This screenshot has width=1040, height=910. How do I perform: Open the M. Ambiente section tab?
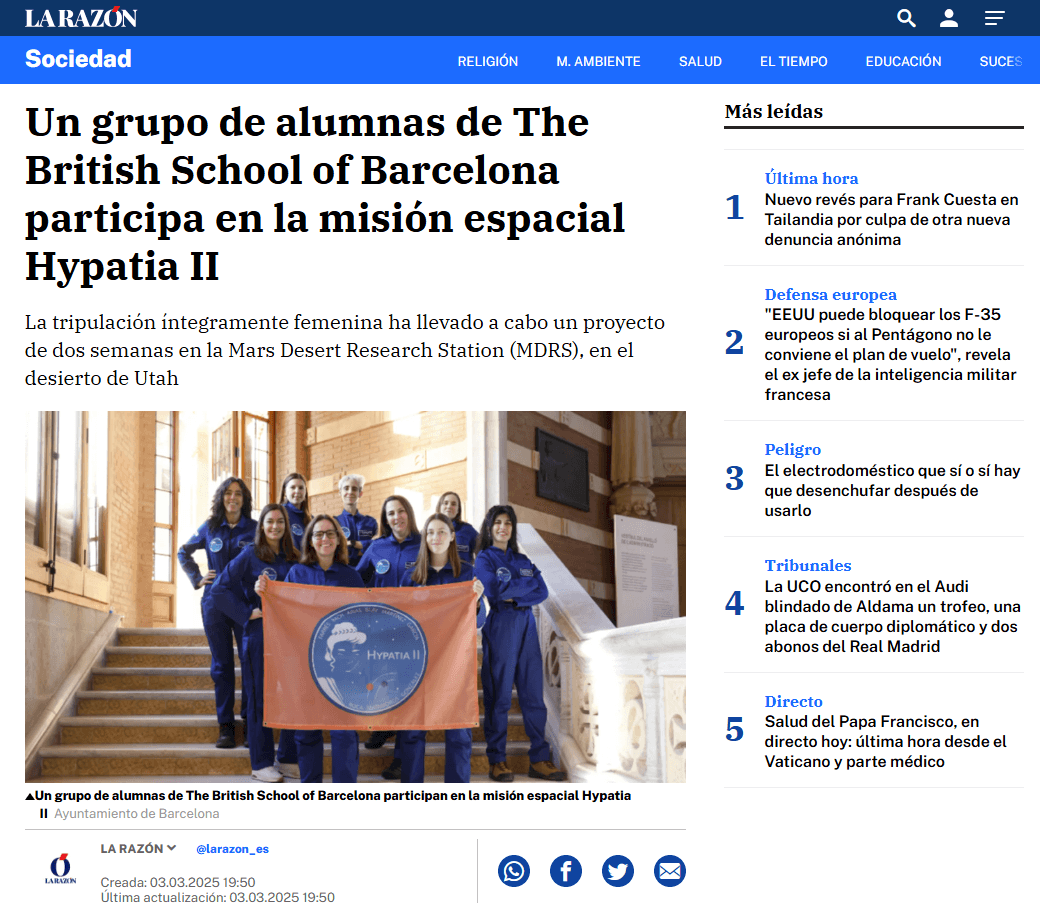click(x=598, y=61)
